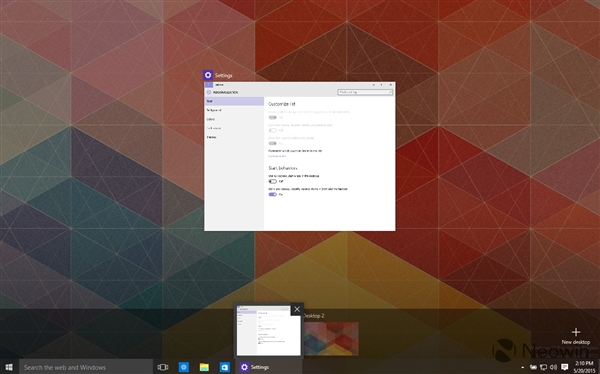Screen dimensions: 600x374
Task: Add a New desktop
Action: tap(576, 335)
